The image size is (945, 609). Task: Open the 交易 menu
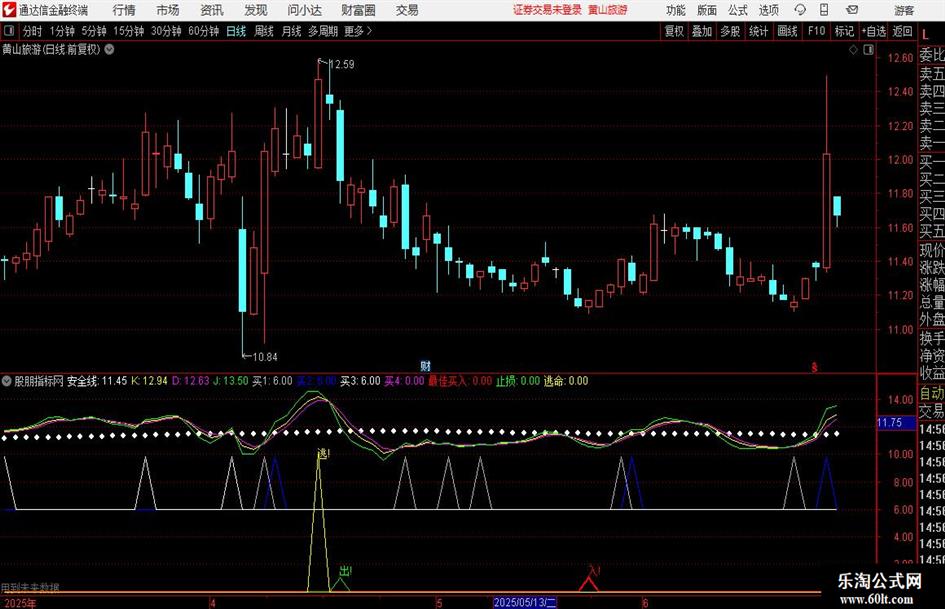click(407, 10)
